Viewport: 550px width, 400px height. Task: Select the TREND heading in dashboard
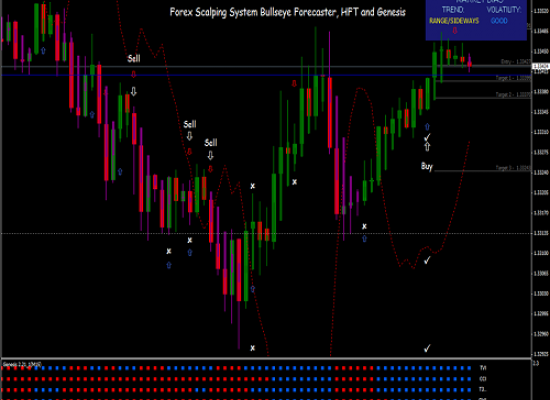coord(453,9)
